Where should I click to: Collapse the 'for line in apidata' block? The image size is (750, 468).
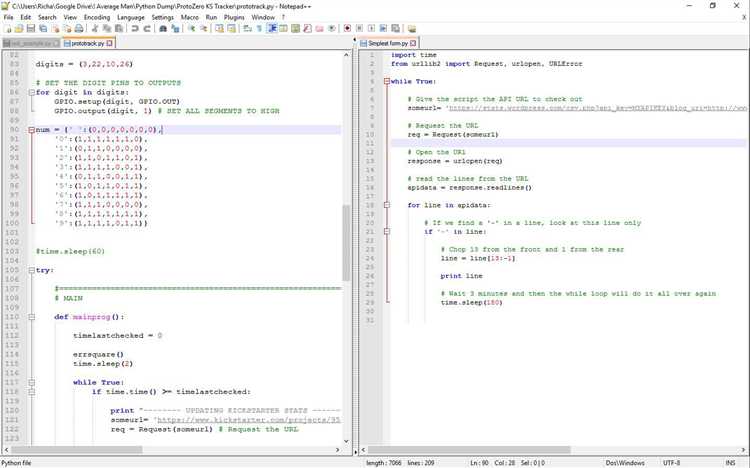coord(387,205)
